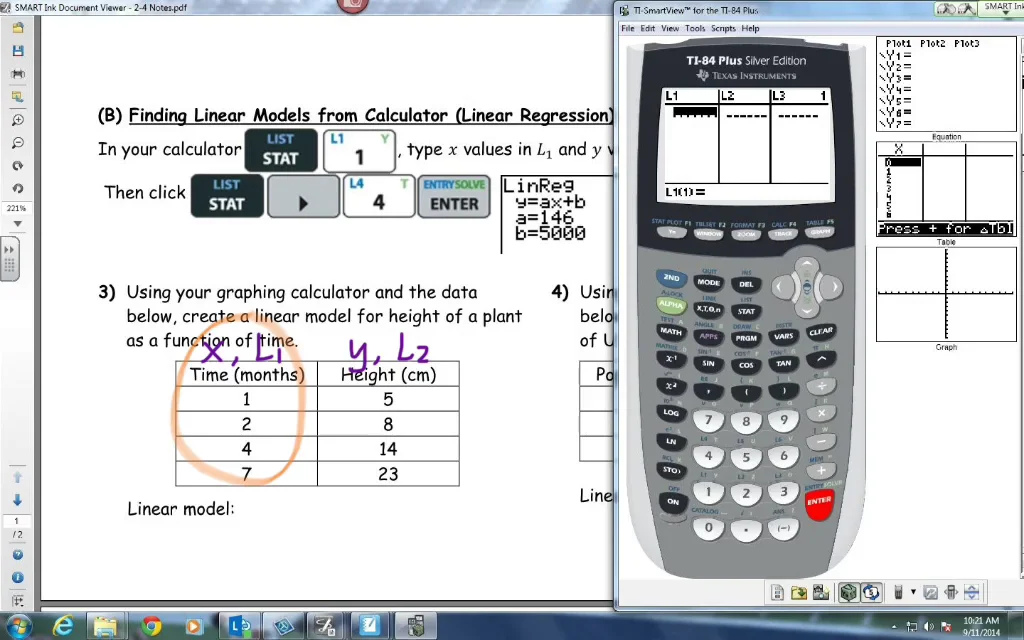This screenshot has height=640, width=1024.
Task: Go to next page with blue down arrow
Action: coord(18,500)
